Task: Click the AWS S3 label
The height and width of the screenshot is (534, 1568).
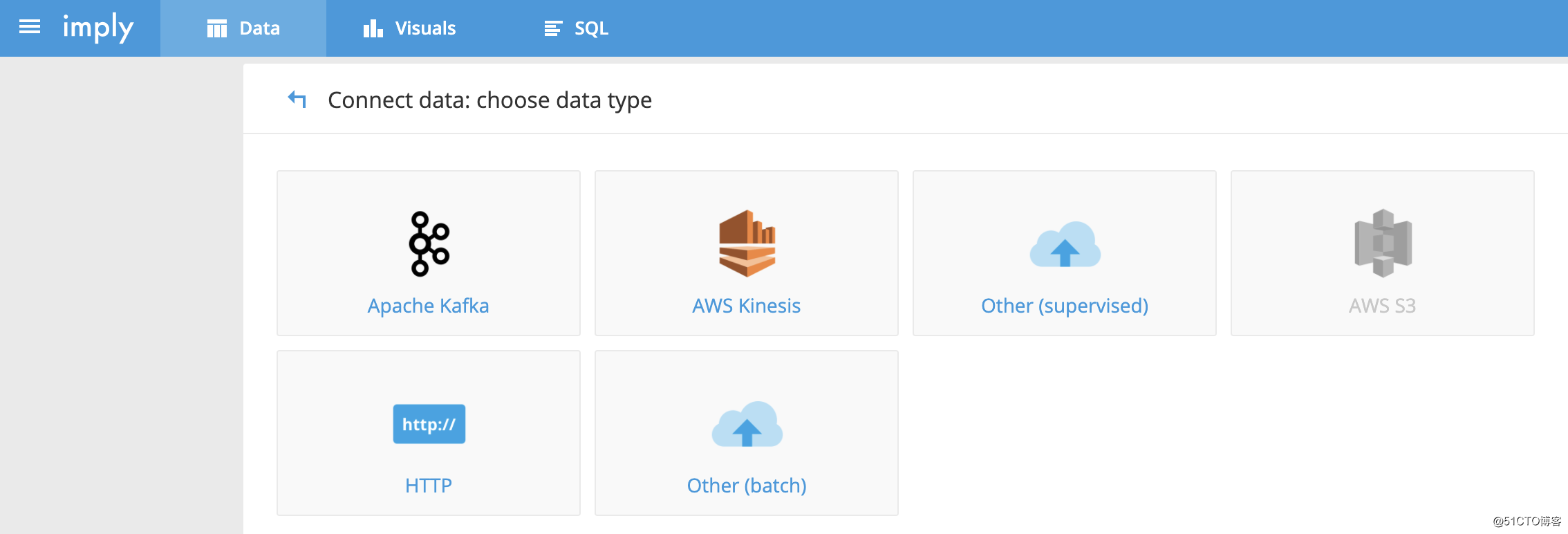Action: click(1383, 306)
